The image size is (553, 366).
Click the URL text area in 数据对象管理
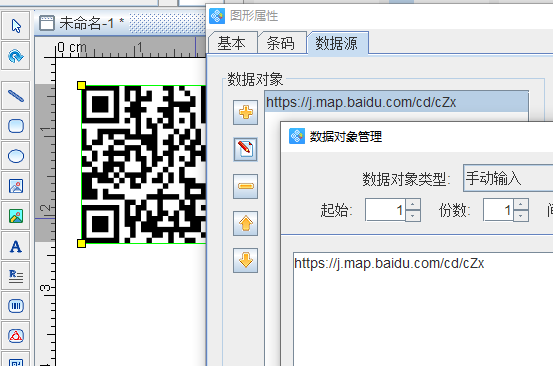(x=423, y=309)
